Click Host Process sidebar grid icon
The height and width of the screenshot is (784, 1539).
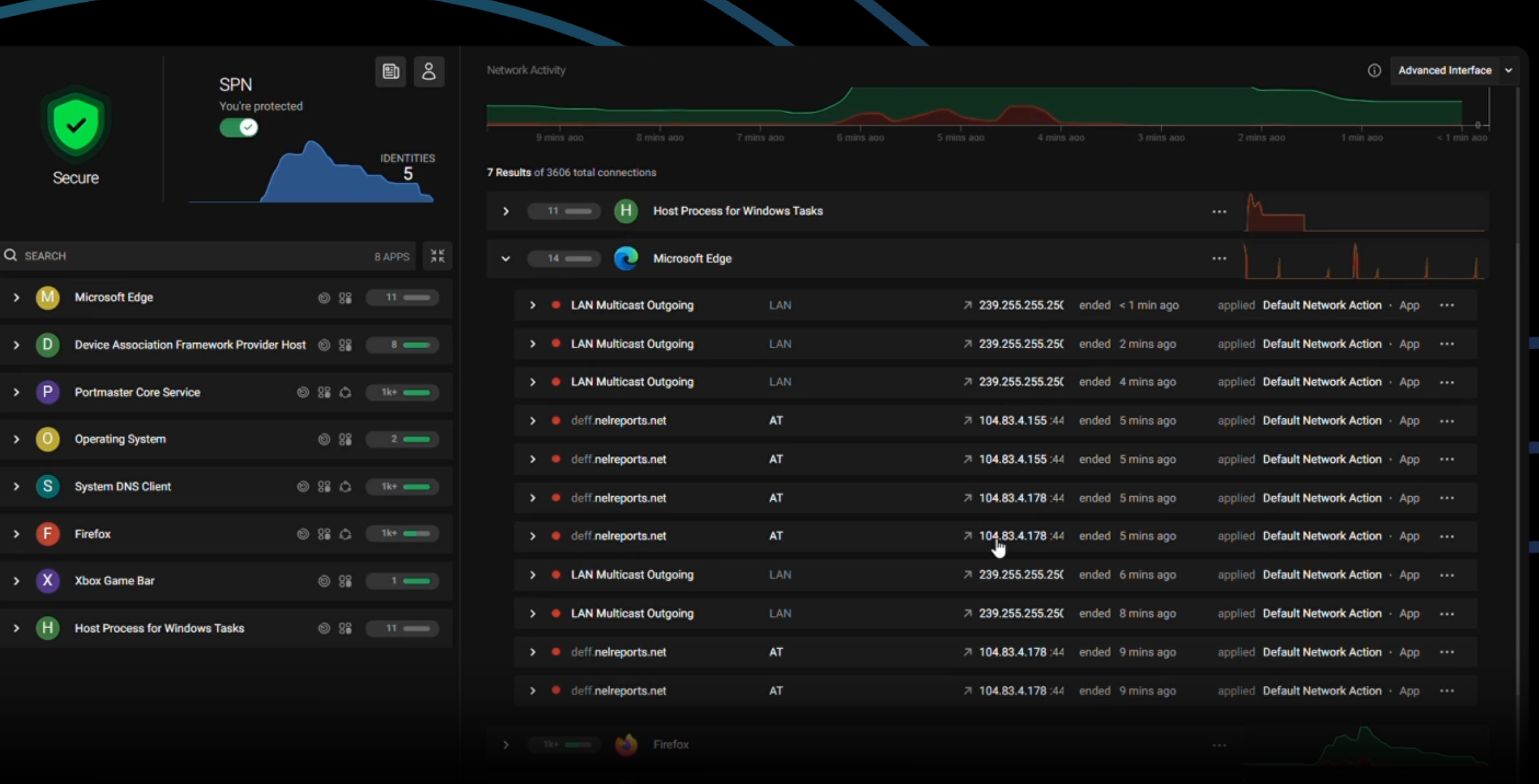[346, 628]
